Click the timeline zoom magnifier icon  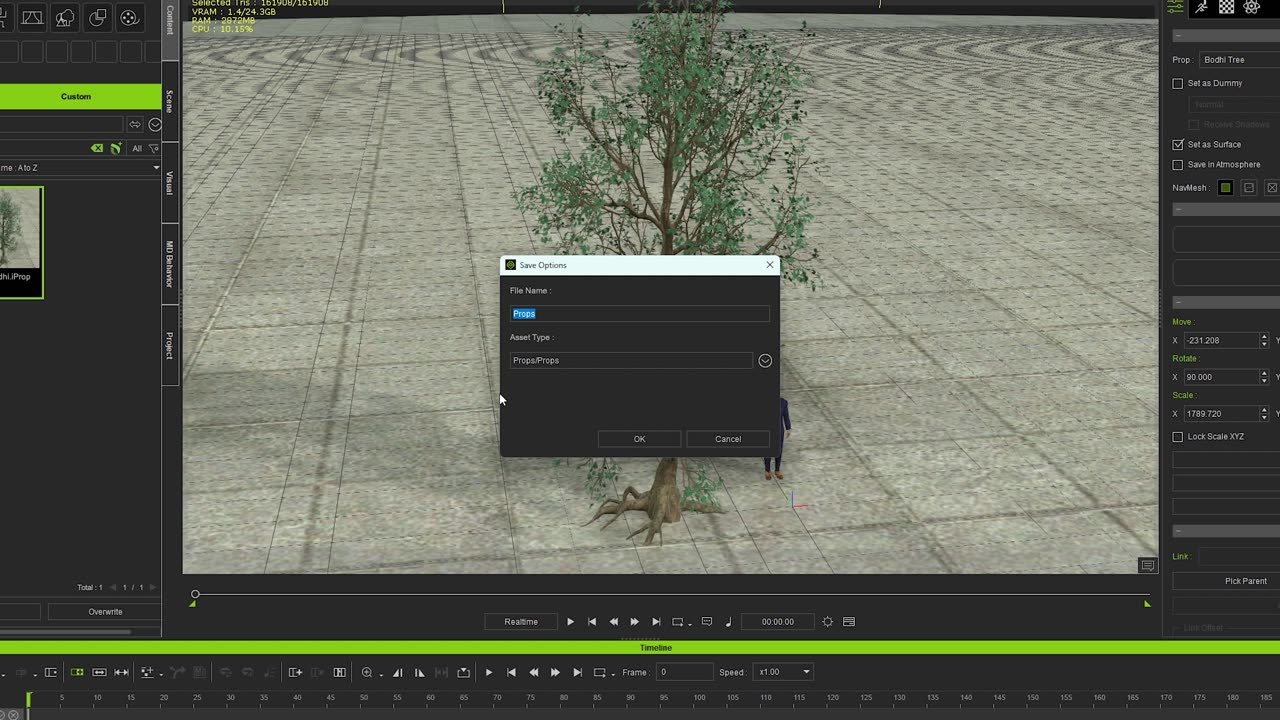coord(367,672)
